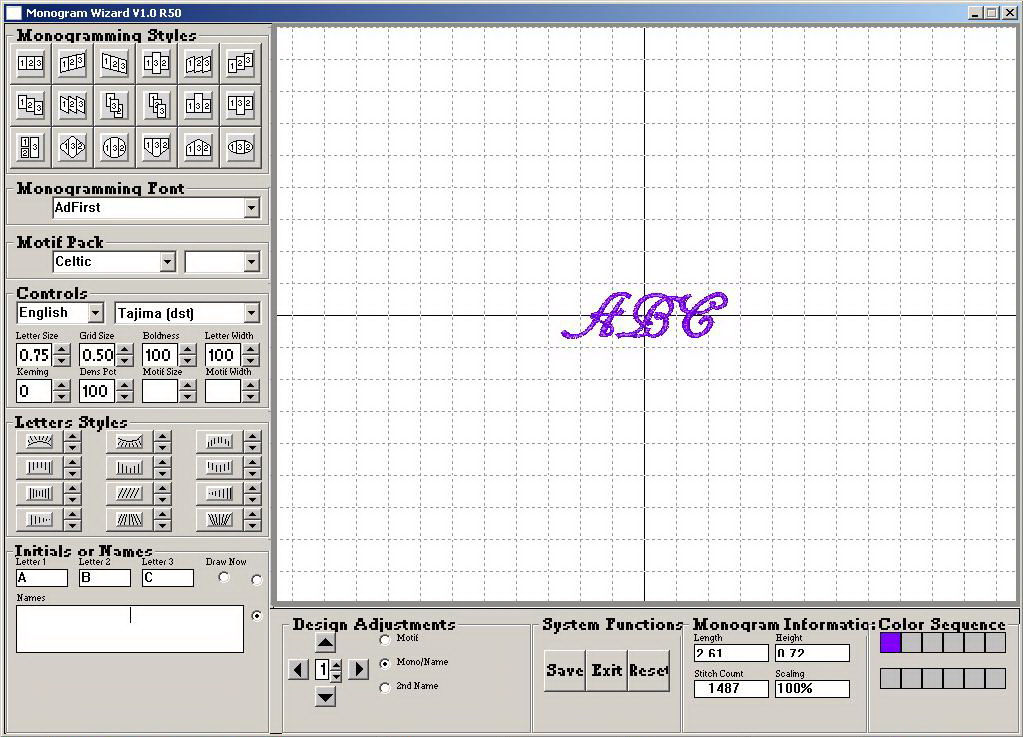Nudge the design right with the right arrow

(x=359, y=669)
